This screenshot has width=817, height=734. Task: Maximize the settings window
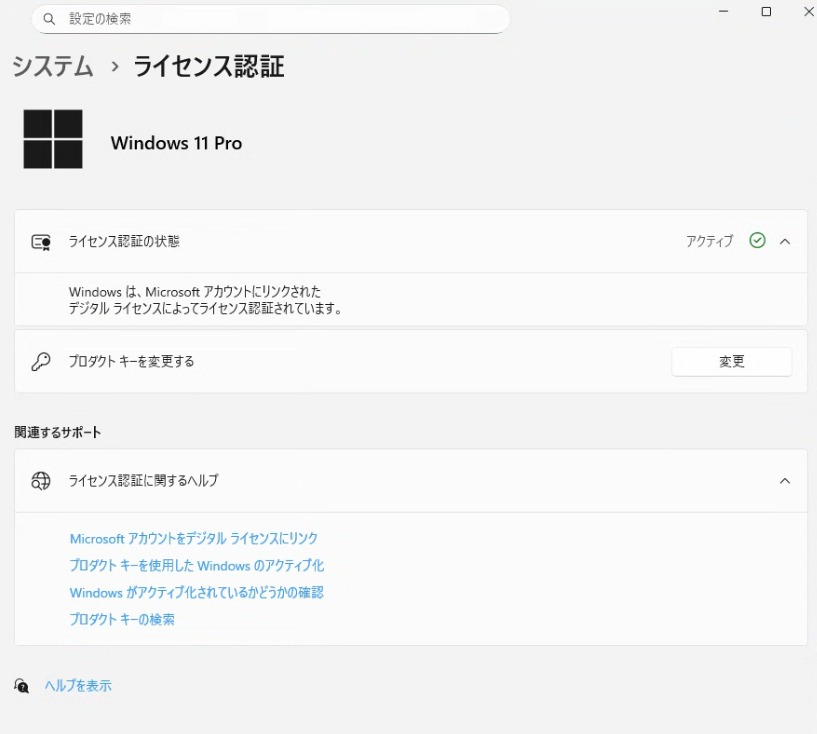(766, 11)
